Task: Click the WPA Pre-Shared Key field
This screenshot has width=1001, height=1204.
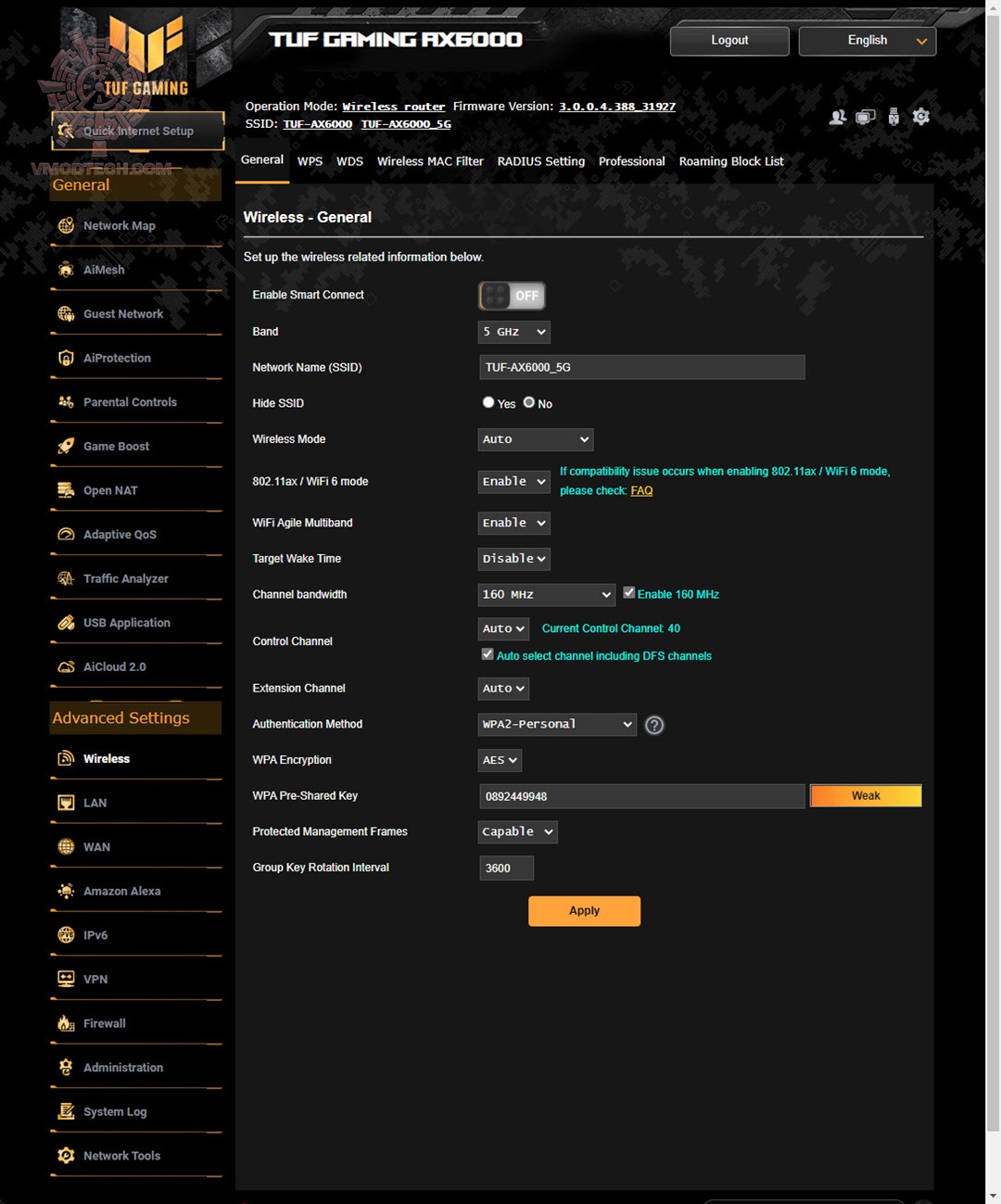Action: tap(642, 796)
